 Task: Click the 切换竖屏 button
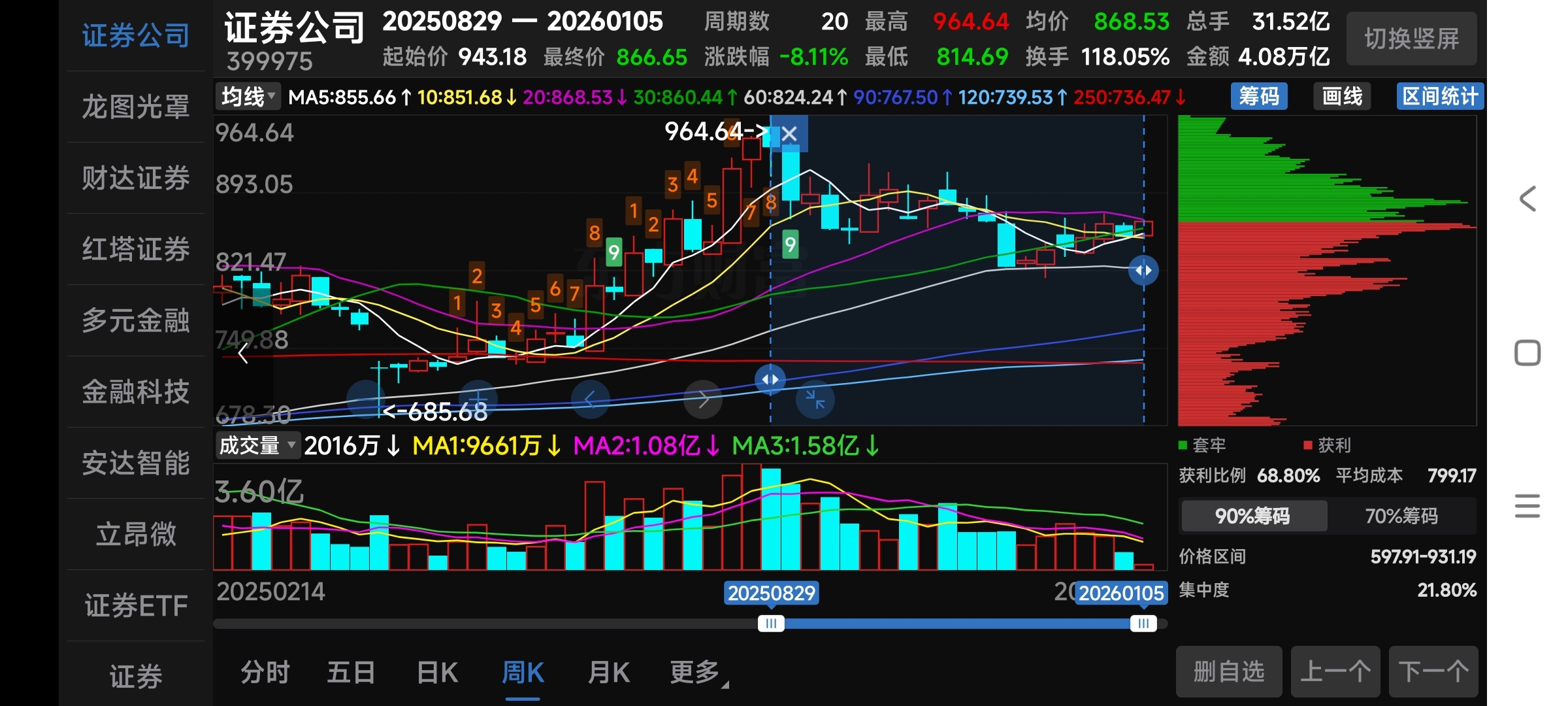point(1411,39)
